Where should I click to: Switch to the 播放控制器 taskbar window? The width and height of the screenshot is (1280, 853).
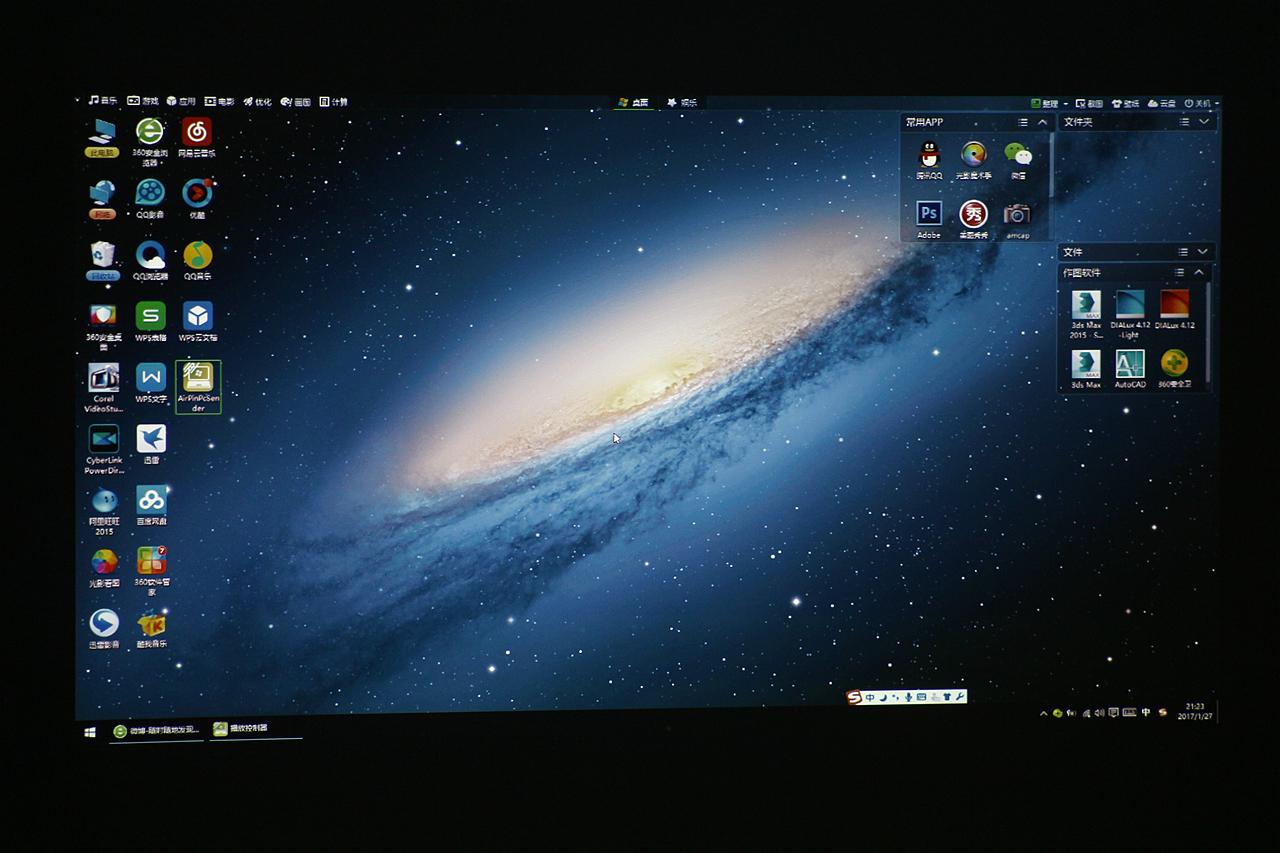(x=255, y=729)
